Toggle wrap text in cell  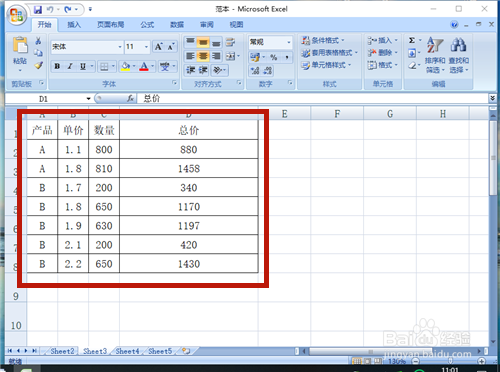230,42
